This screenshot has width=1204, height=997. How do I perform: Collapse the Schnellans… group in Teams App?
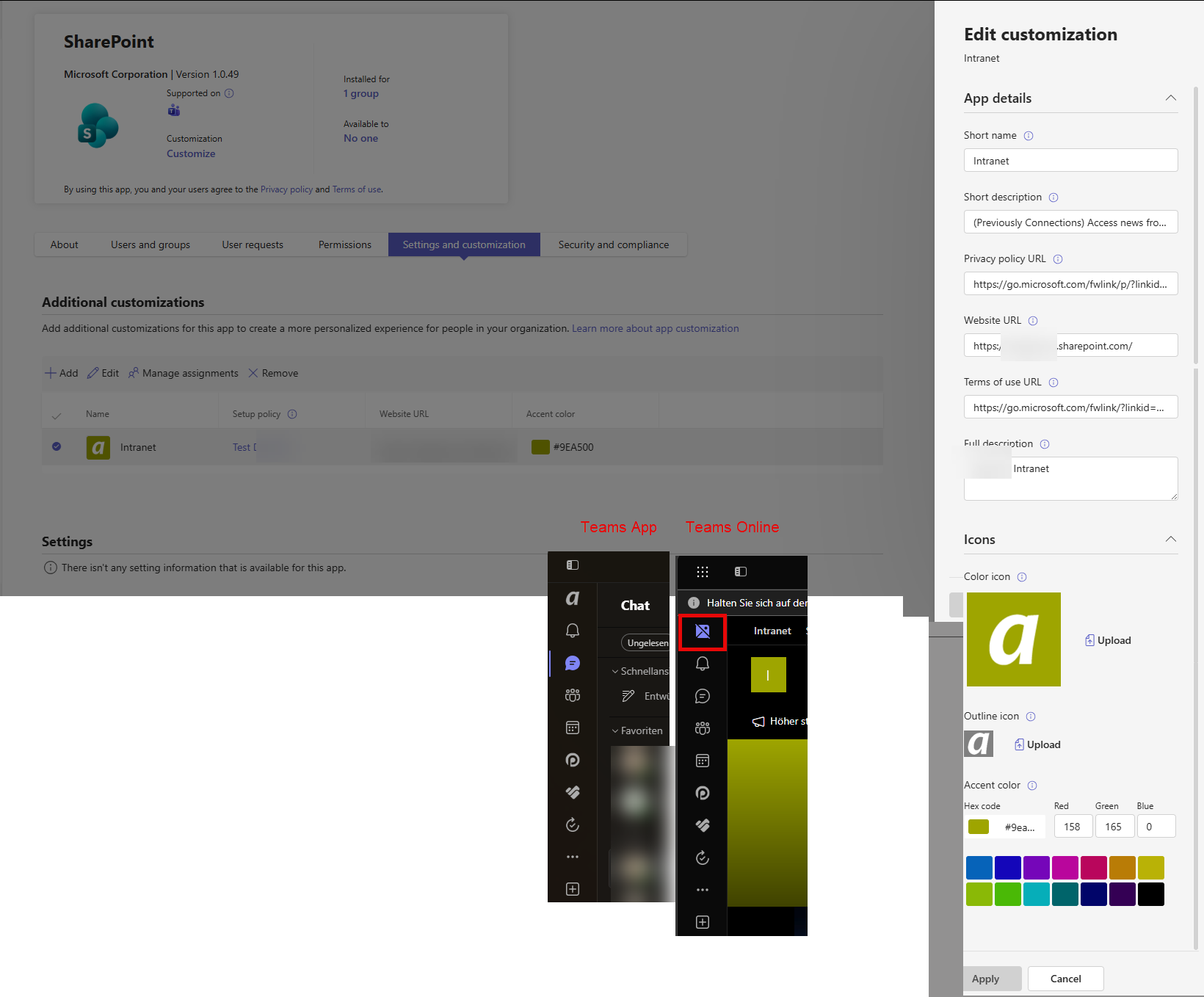click(615, 672)
